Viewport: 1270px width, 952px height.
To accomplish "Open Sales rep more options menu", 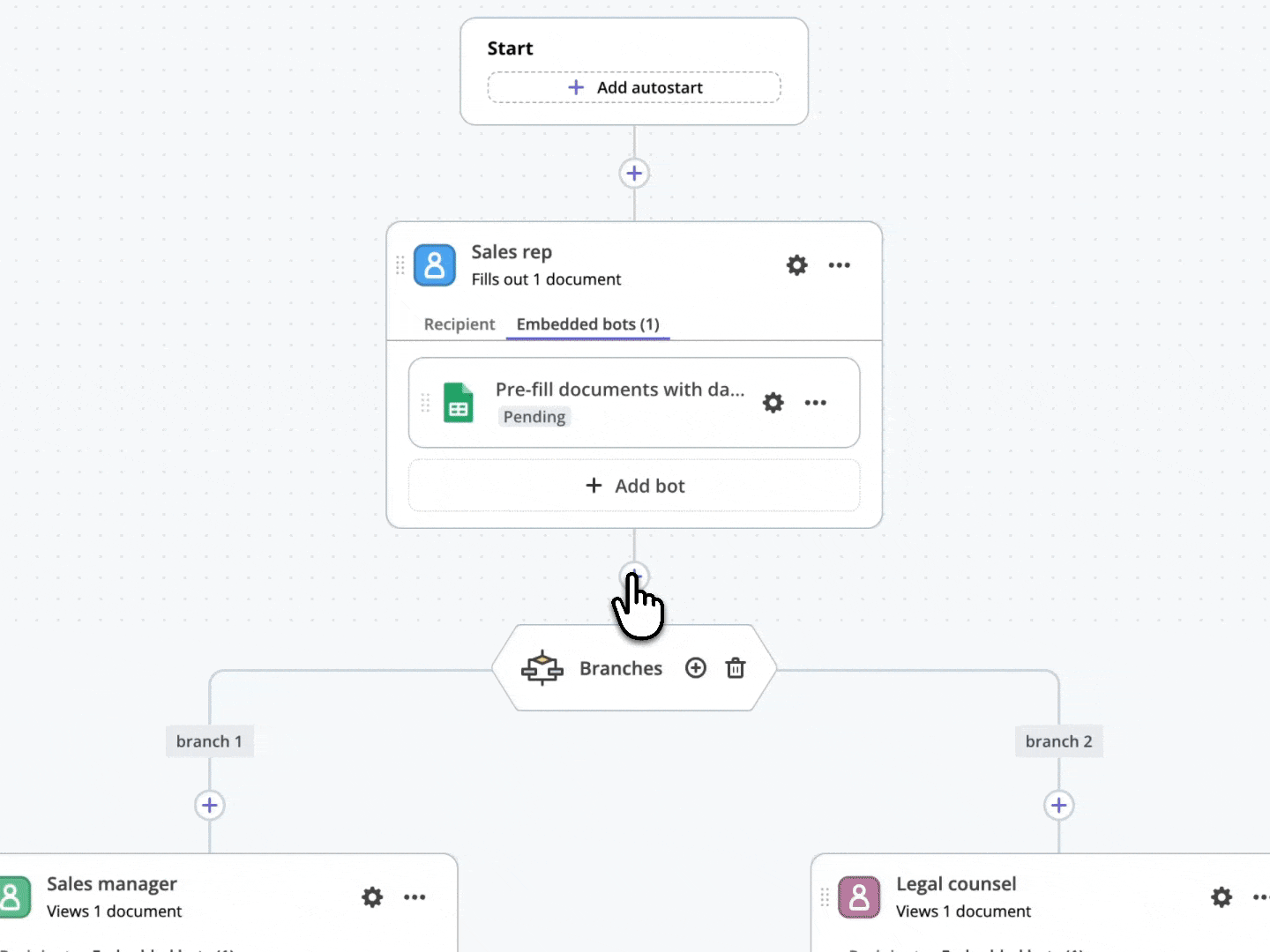I will [x=839, y=265].
